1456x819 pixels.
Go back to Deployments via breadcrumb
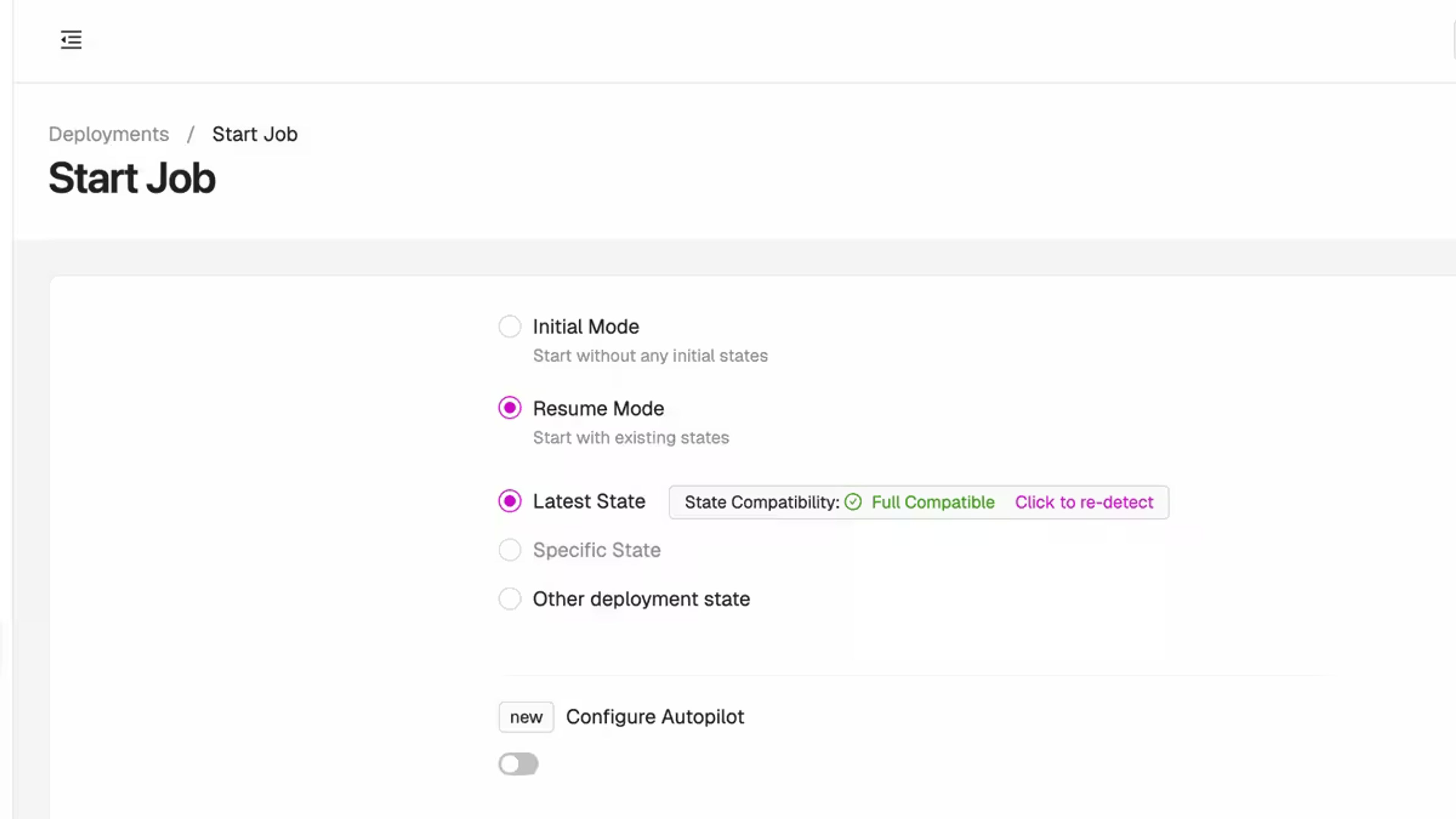[108, 134]
